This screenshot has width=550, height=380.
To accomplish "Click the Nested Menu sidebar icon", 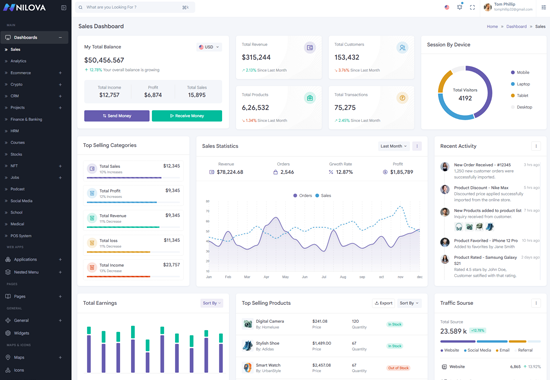I will coord(8,272).
